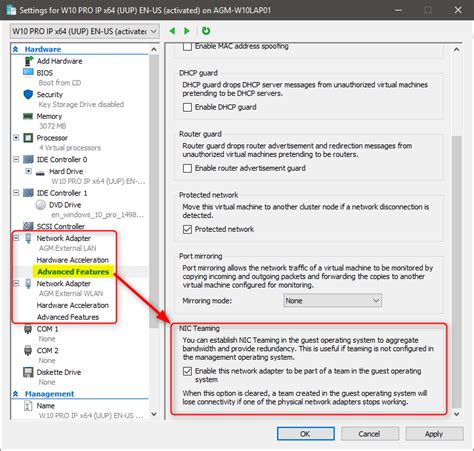The height and width of the screenshot is (451, 474).
Task: Open the virtual machine selector dropdown
Action: click(85, 31)
